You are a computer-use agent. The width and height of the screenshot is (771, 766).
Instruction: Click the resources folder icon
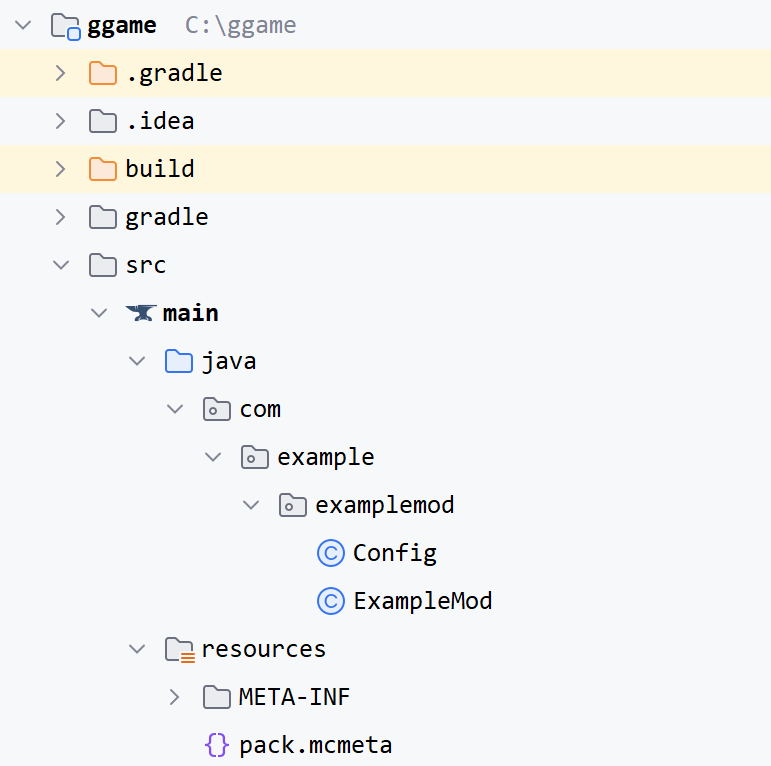179,649
